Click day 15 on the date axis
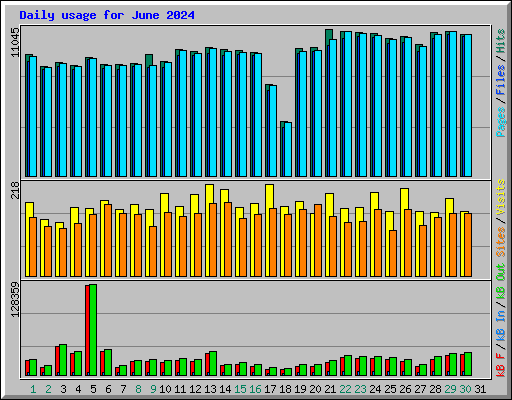 pyautogui.click(x=240, y=389)
